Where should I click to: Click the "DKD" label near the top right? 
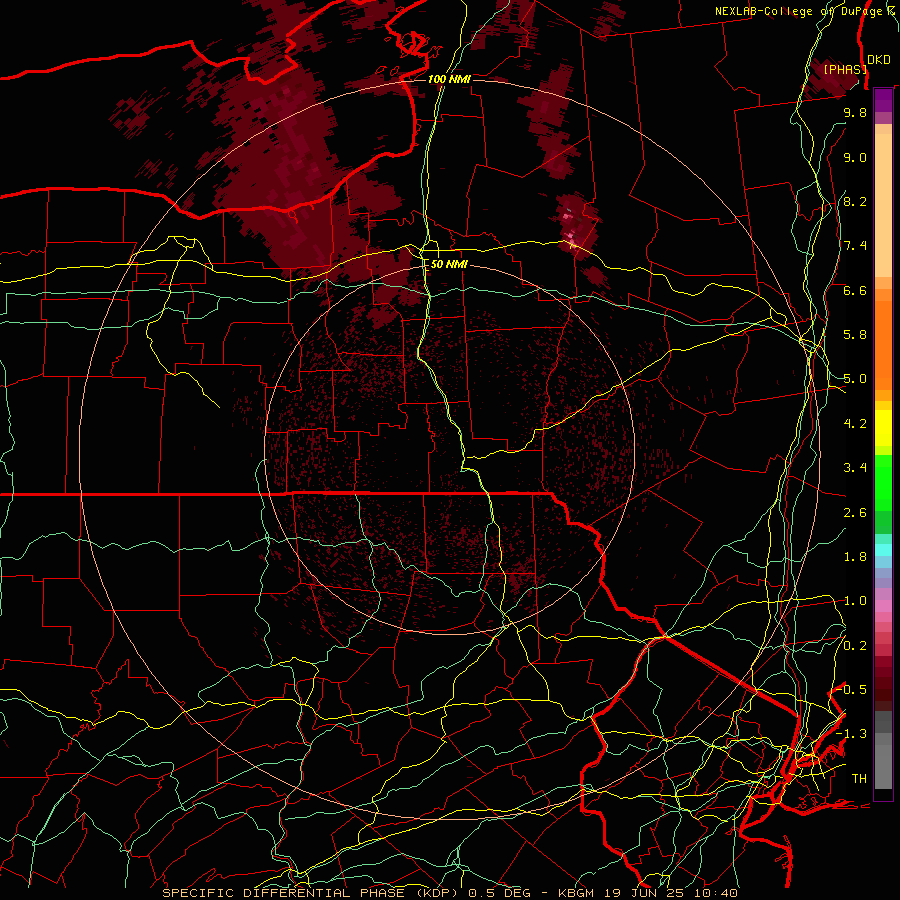click(879, 60)
